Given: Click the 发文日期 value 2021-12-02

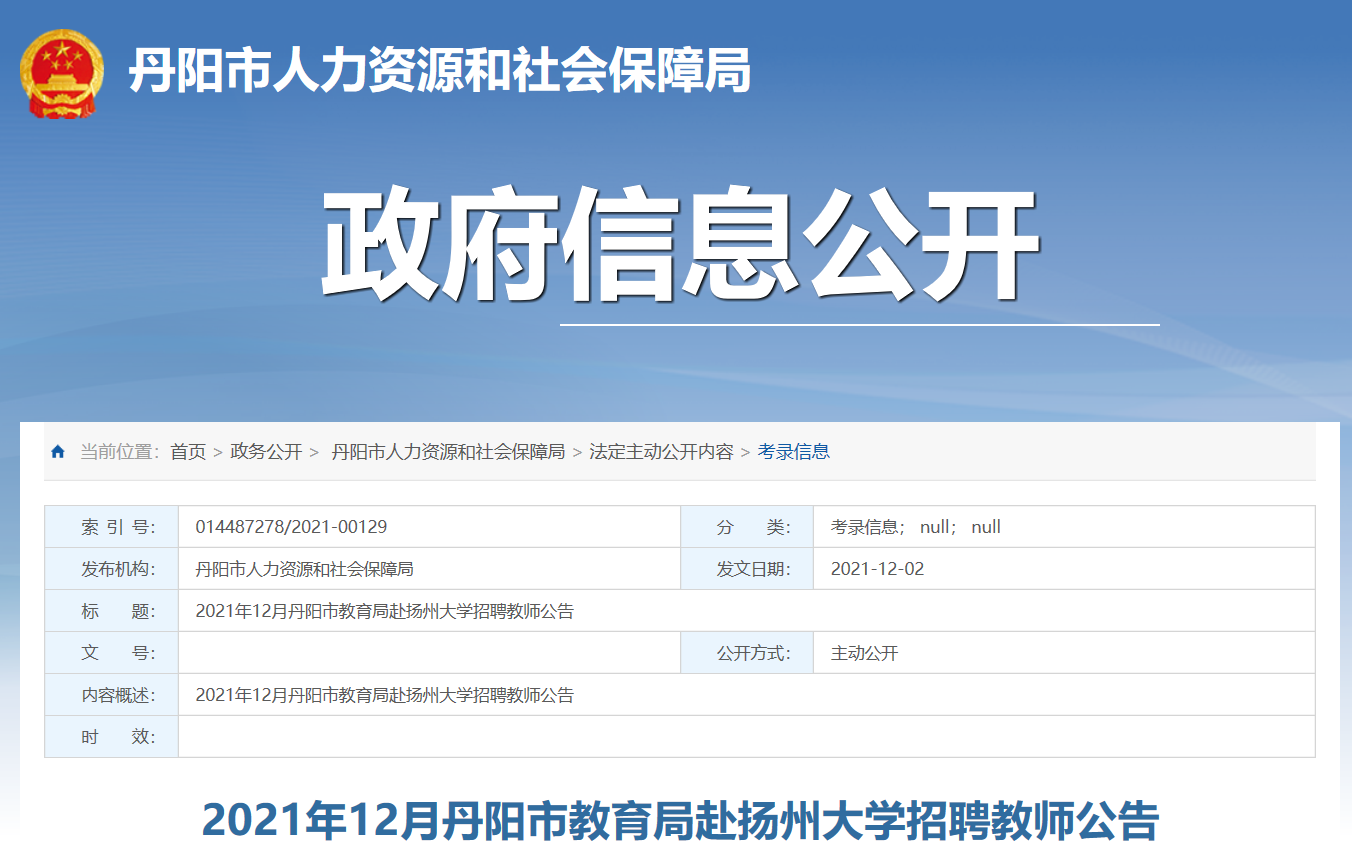Looking at the screenshot, I should point(877,569).
